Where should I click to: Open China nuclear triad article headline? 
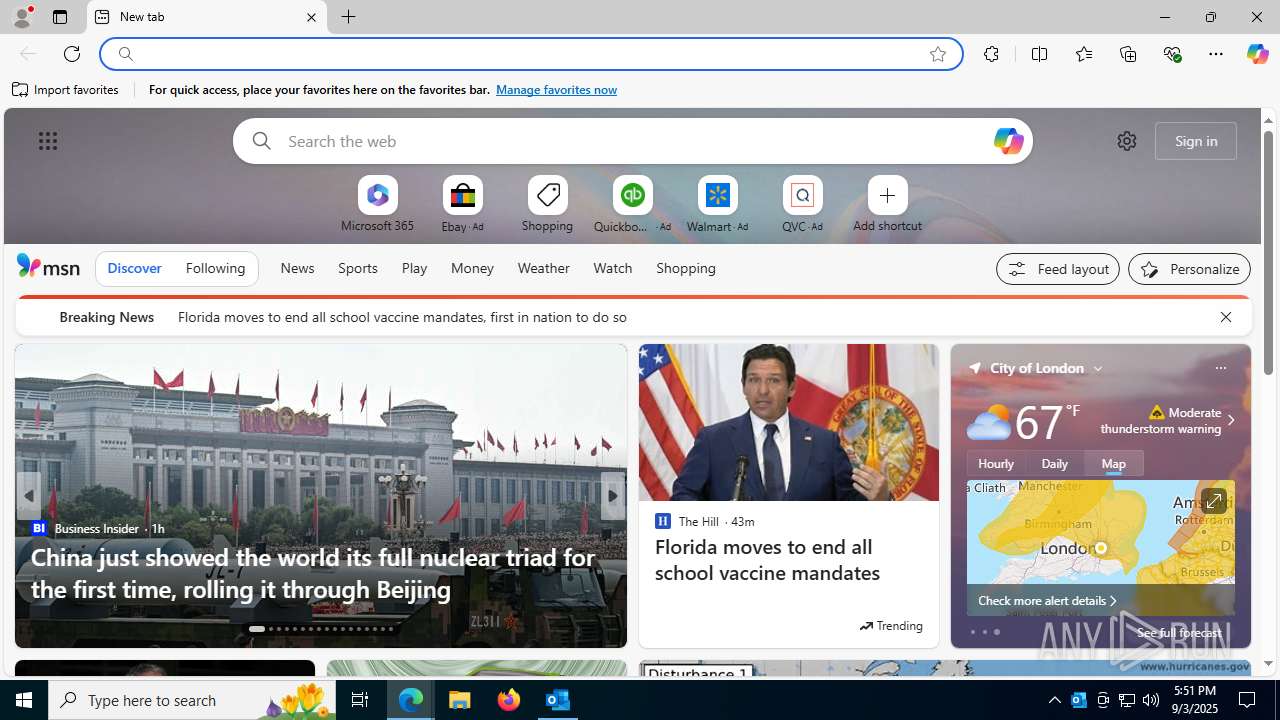point(313,573)
